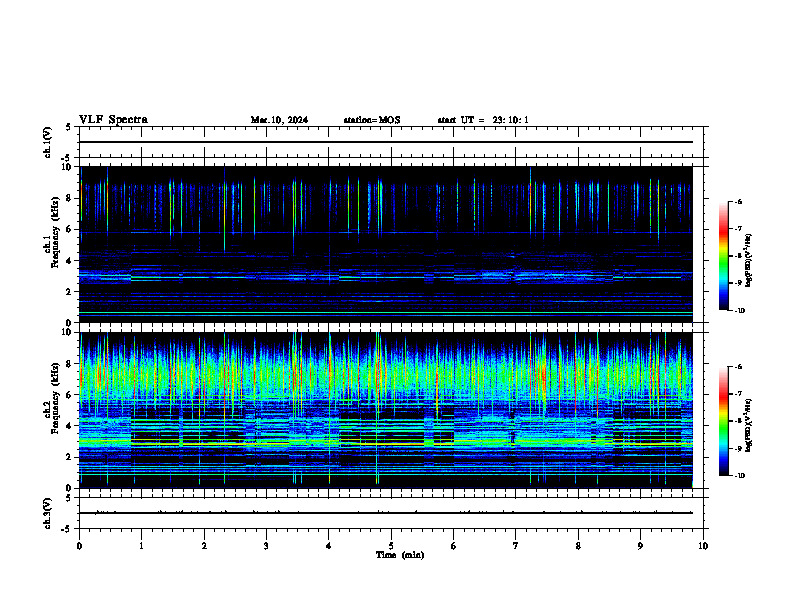Click the "-6" label on ch.1 color scale

(x=738, y=202)
